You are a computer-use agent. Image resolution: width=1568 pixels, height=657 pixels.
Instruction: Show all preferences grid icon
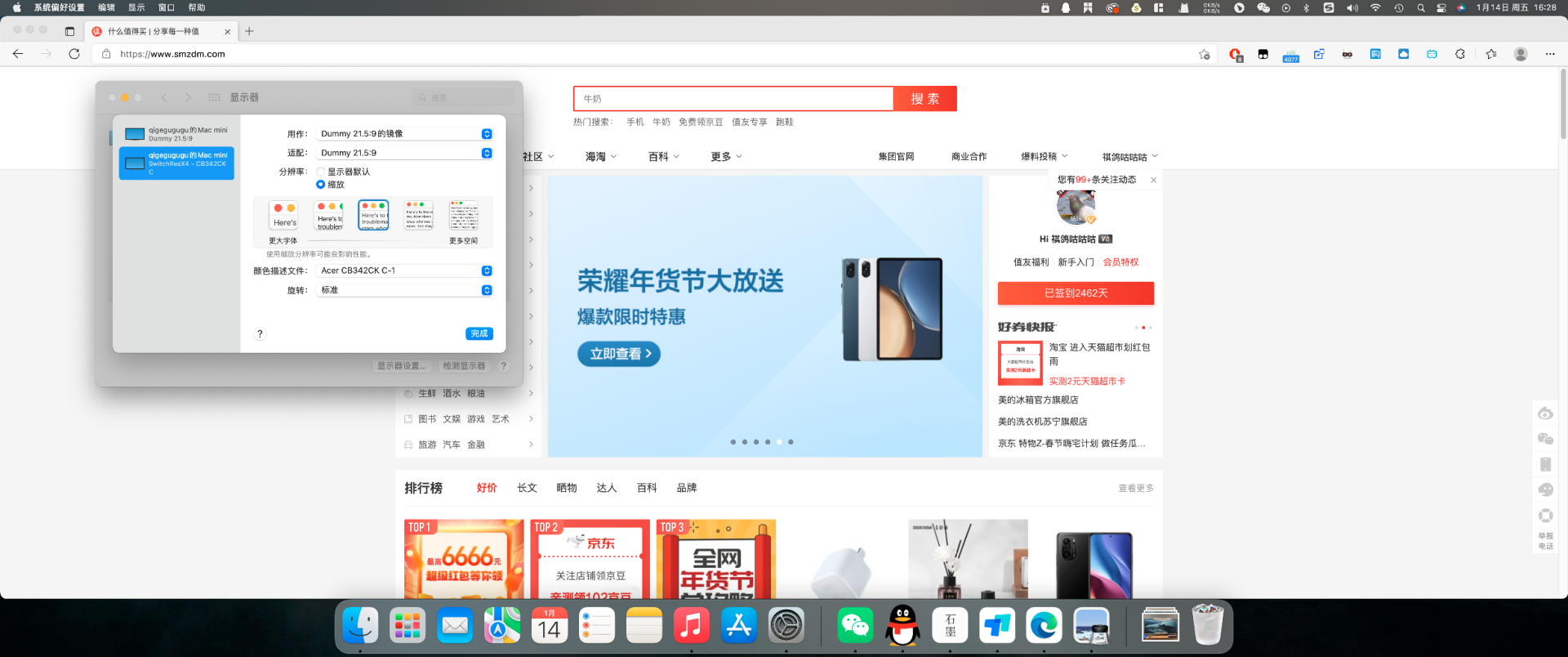click(214, 97)
